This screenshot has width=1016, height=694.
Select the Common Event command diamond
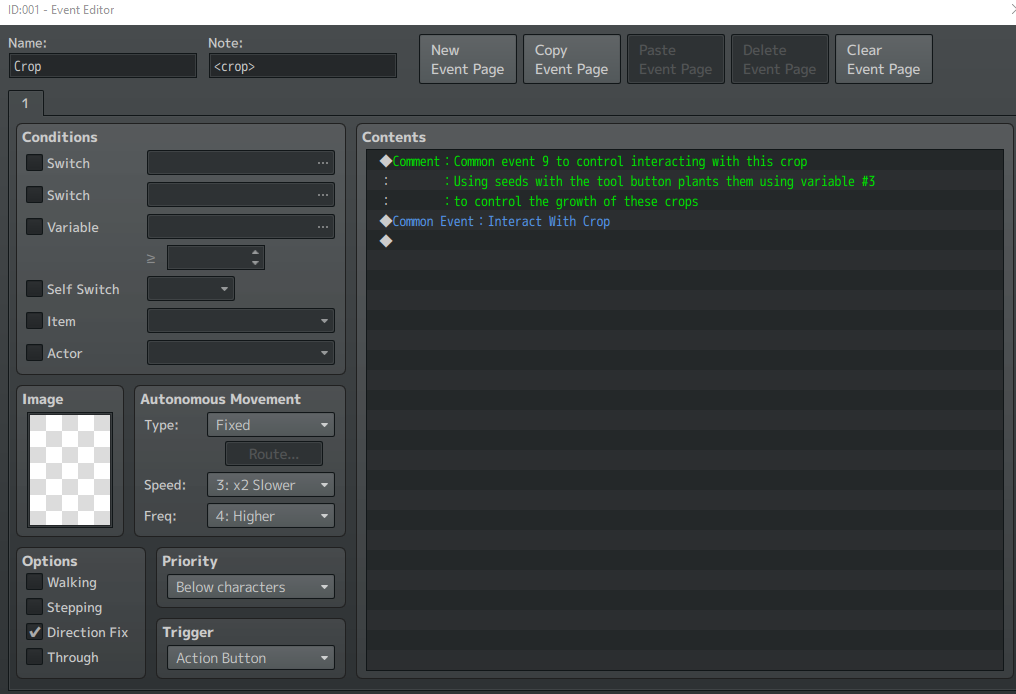coord(386,221)
